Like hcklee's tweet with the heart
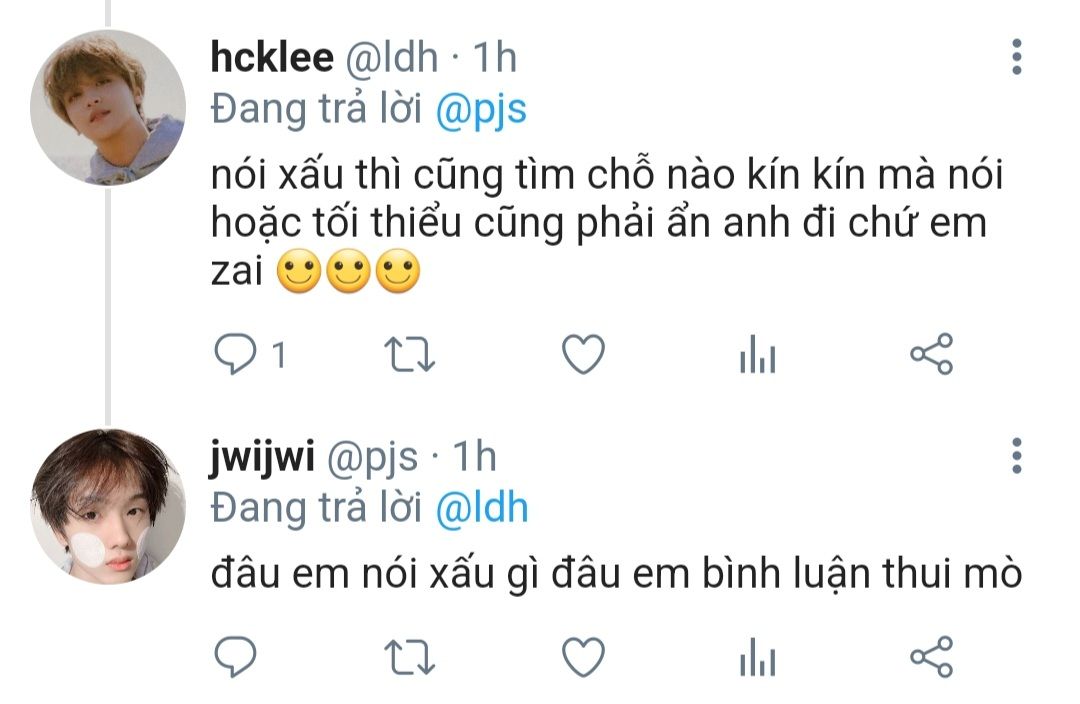The height and width of the screenshot is (704, 1080). point(583,354)
